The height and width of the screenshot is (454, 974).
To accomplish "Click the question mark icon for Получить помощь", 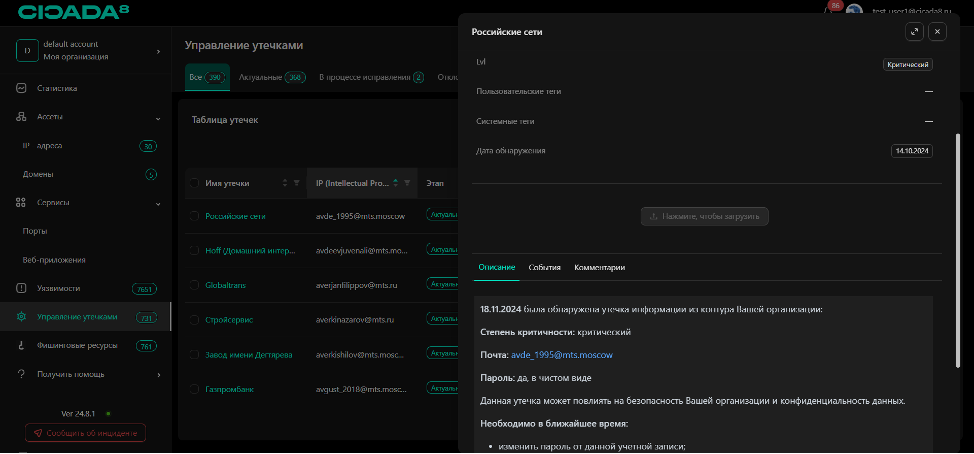I will tap(21, 374).
